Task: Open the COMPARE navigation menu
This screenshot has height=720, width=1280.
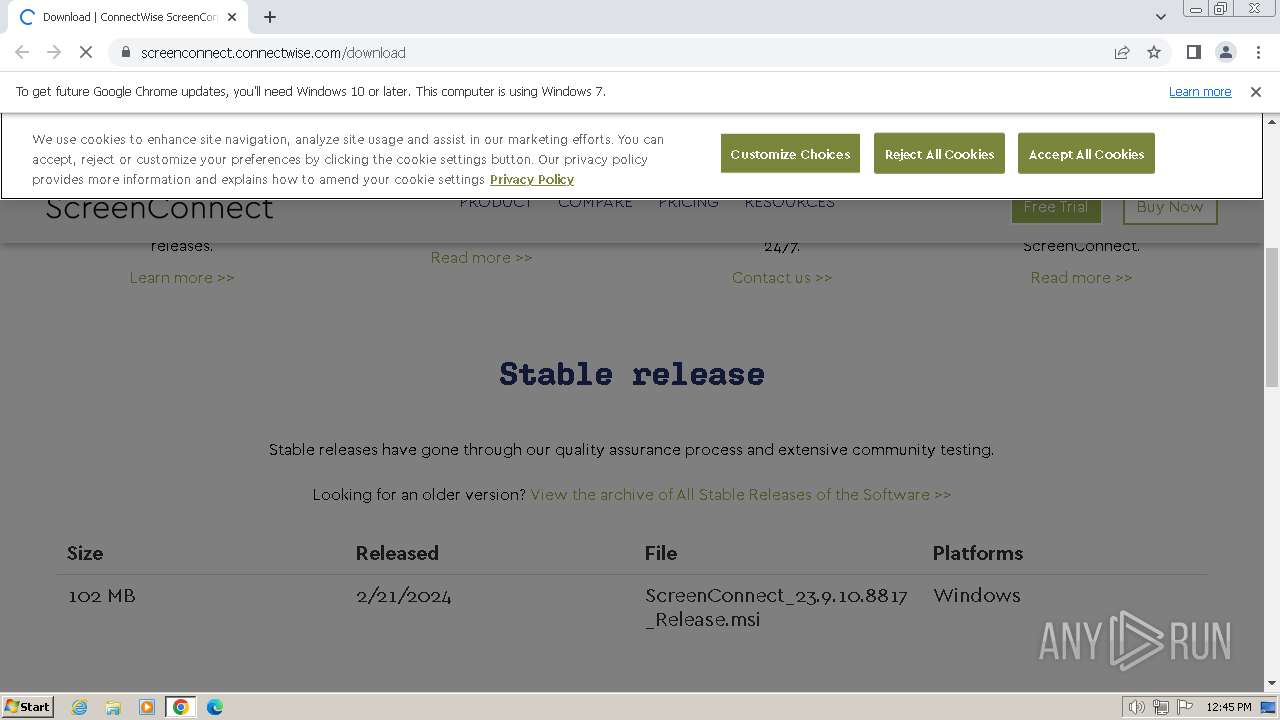Action: point(595,204)
